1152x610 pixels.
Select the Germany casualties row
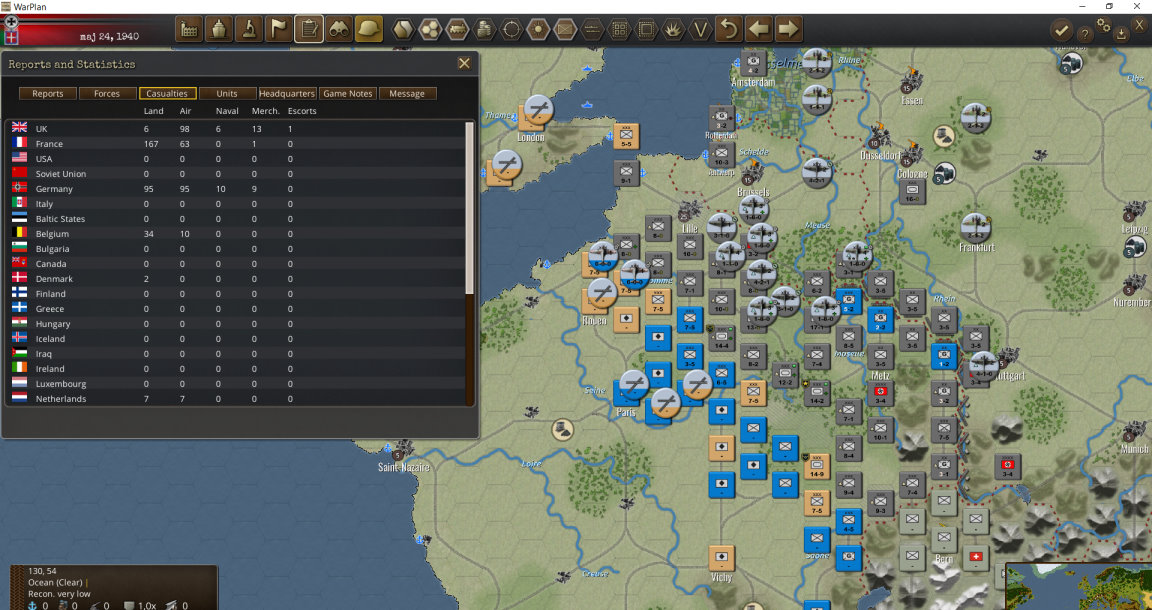[235, 188]
